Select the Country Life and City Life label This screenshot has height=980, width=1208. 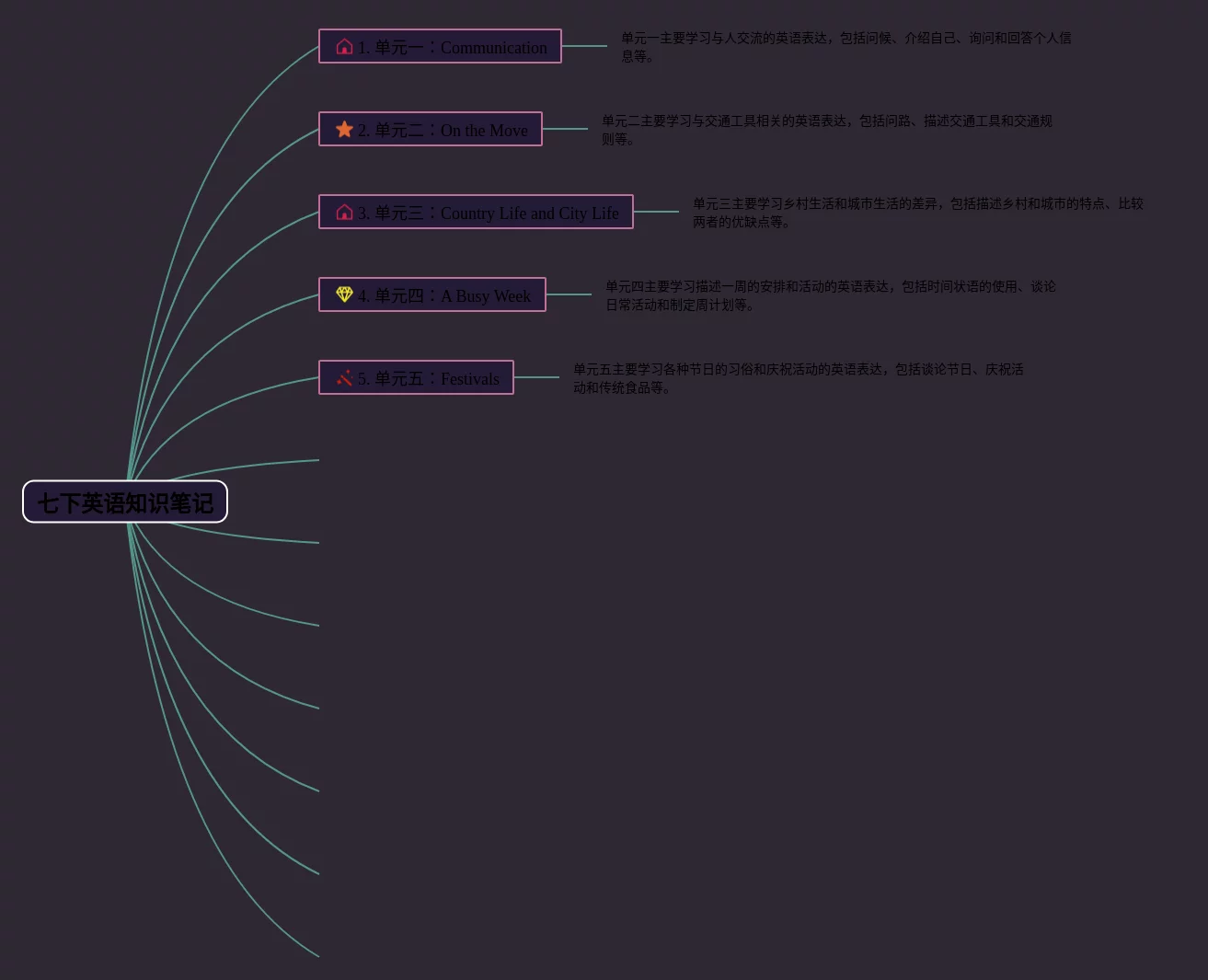click(x=489, y=213)
